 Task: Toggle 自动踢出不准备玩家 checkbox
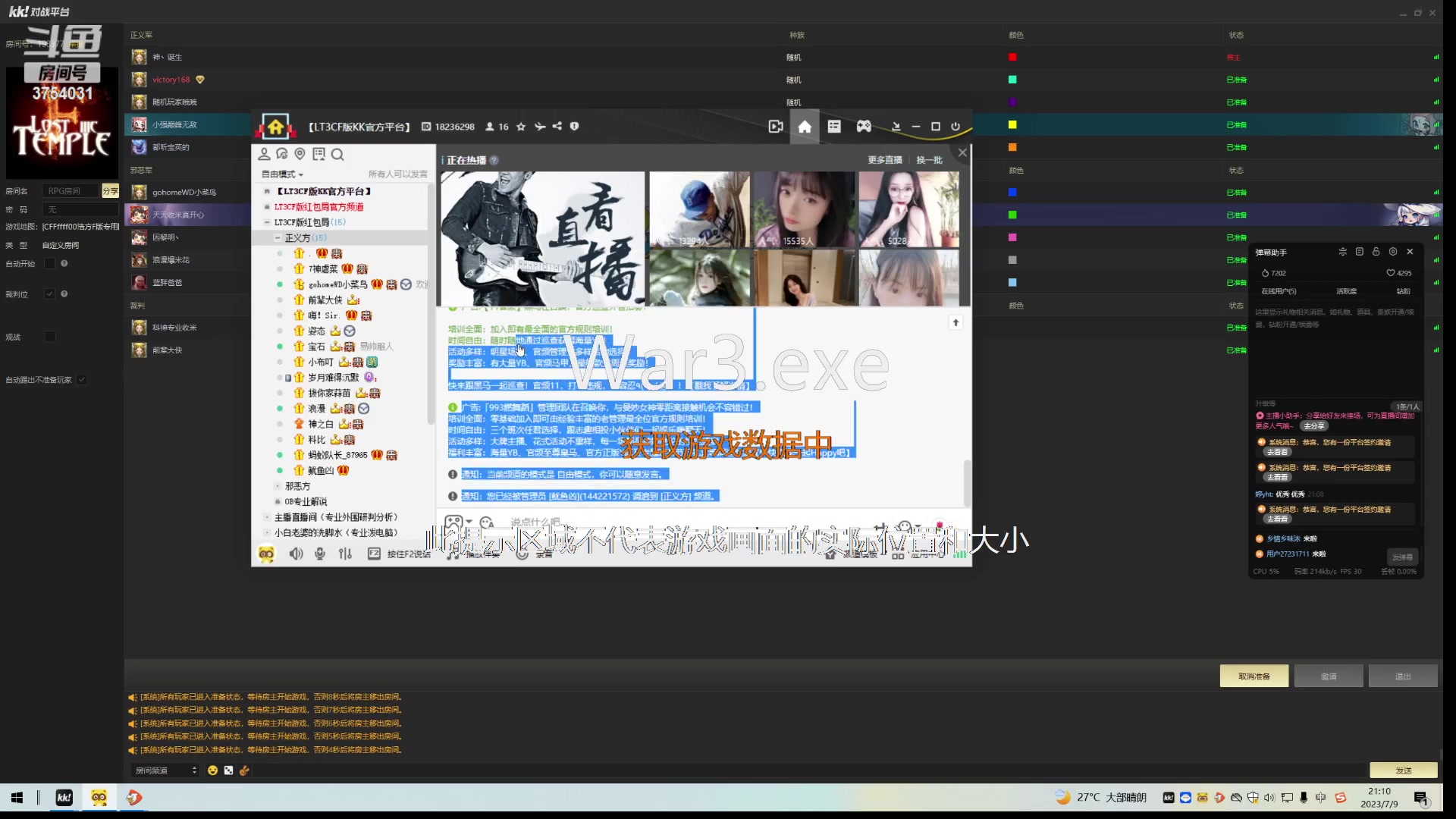[x=82, y=380]
